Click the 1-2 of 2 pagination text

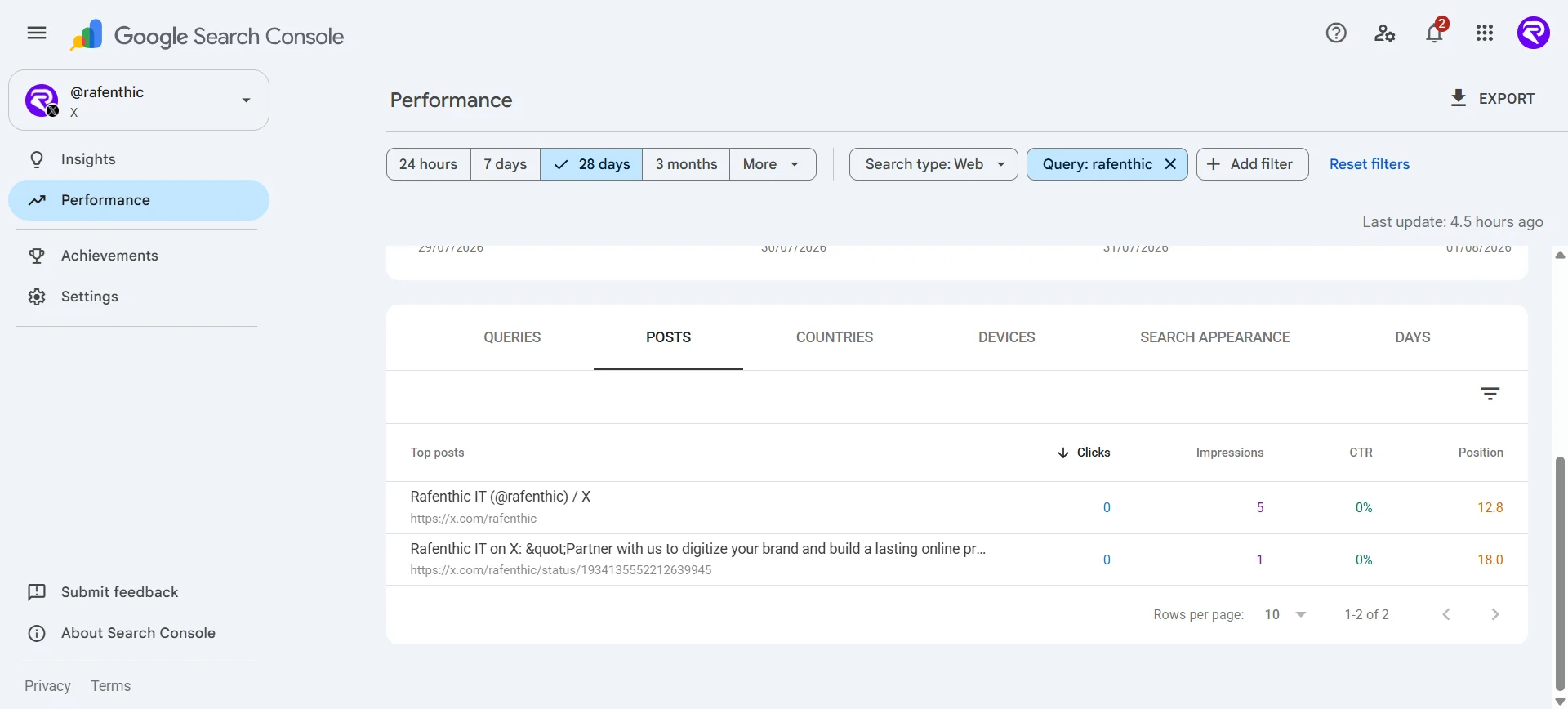[x=1366, y=614]
